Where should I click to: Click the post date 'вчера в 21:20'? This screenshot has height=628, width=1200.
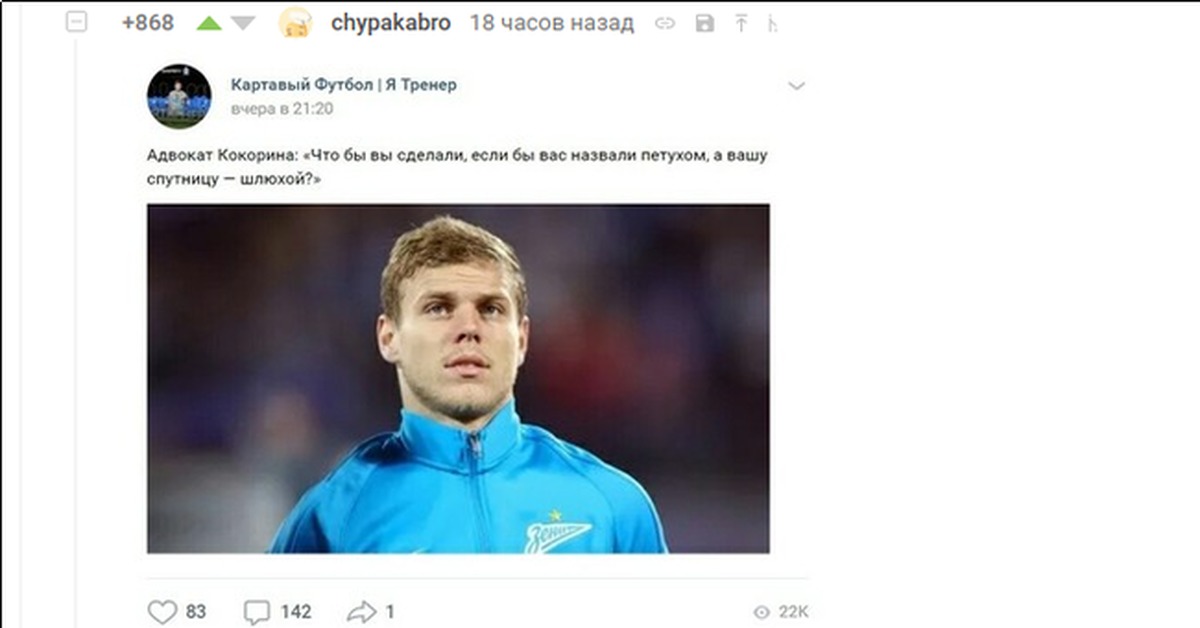tap(282, 109)
